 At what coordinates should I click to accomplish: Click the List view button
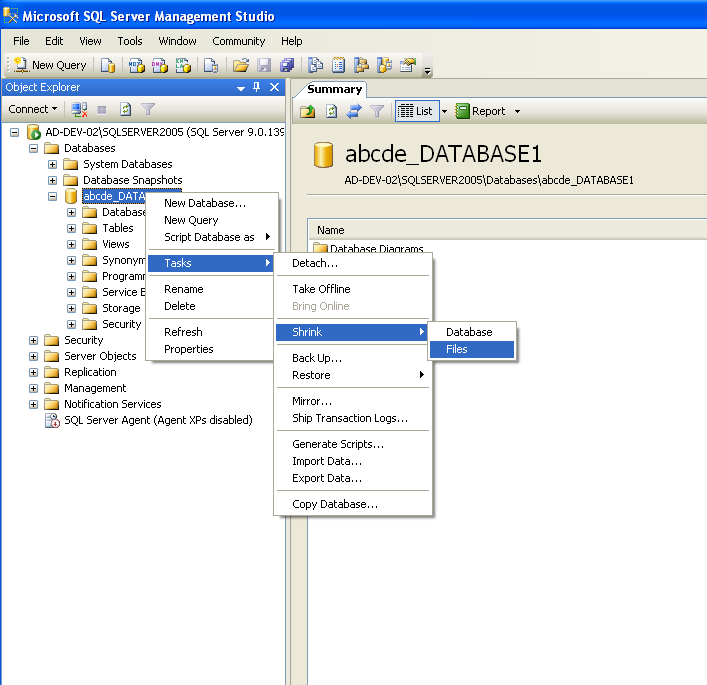coord(415,111)
